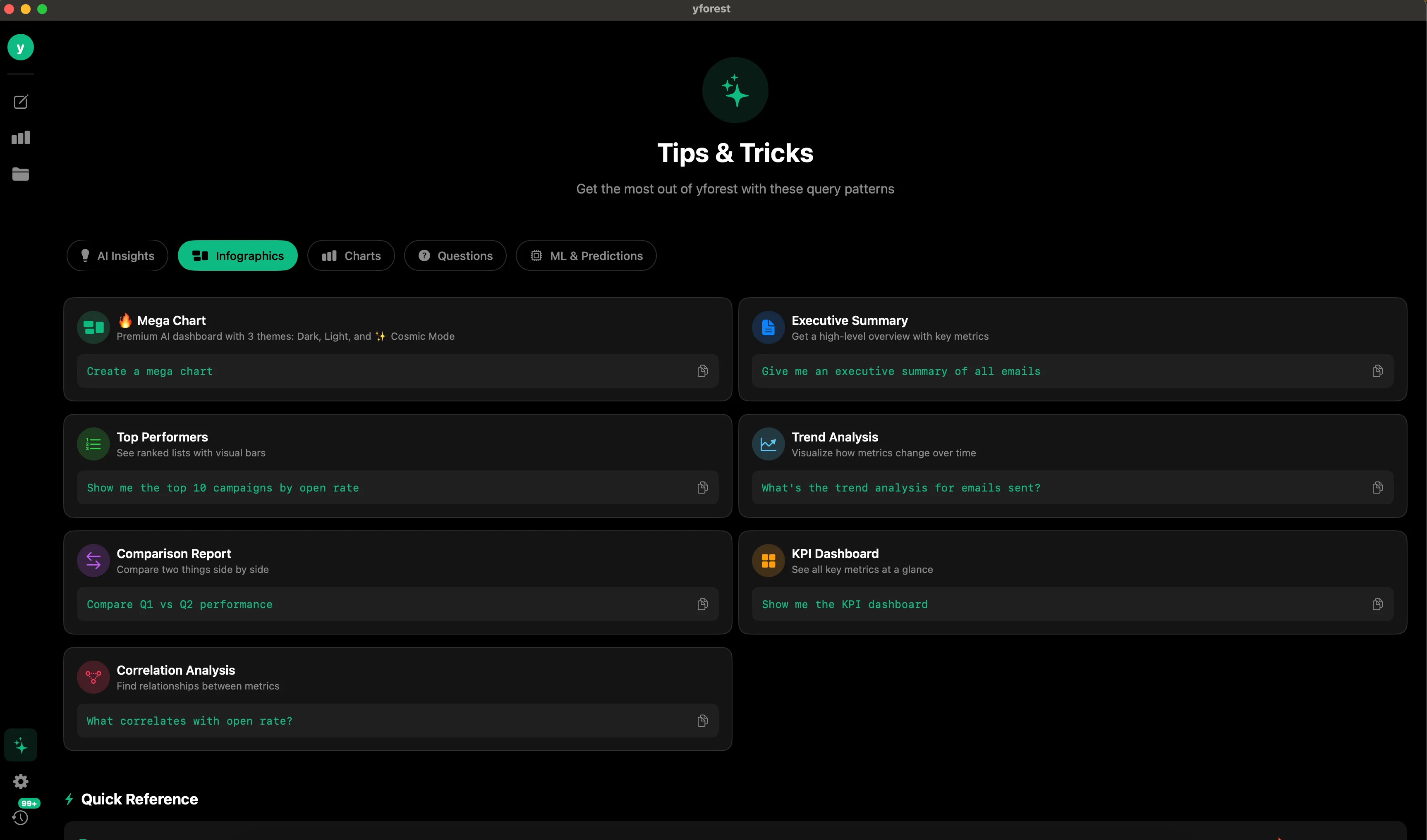Click the Correlation Analysis red nodes icon
Image resolution: width=1427 pixels, height=840 pixels.
pyautogui.click(x=93, y=678)
